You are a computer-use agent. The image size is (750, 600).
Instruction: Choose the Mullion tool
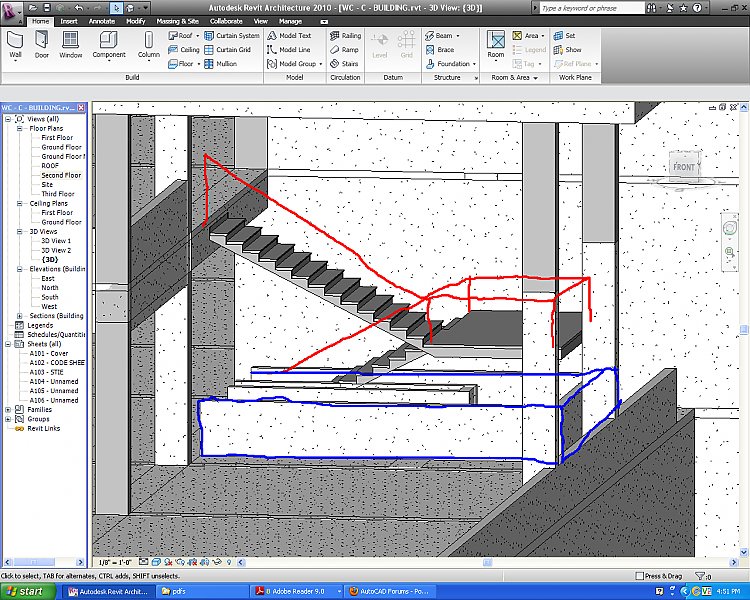click(x=221, y=64)
